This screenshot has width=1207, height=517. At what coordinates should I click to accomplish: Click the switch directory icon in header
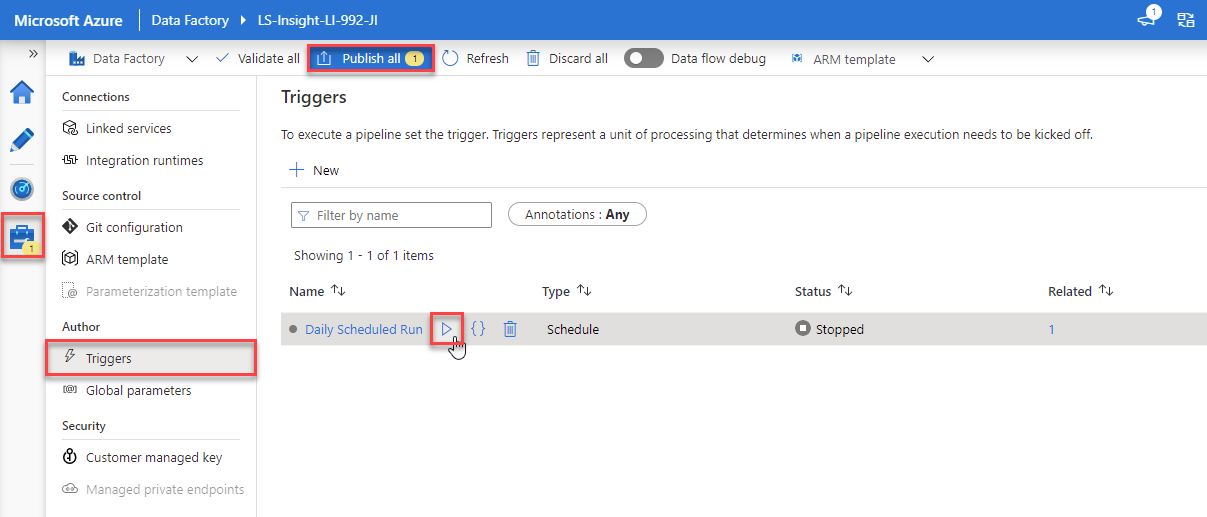(x=1186, y=19)
